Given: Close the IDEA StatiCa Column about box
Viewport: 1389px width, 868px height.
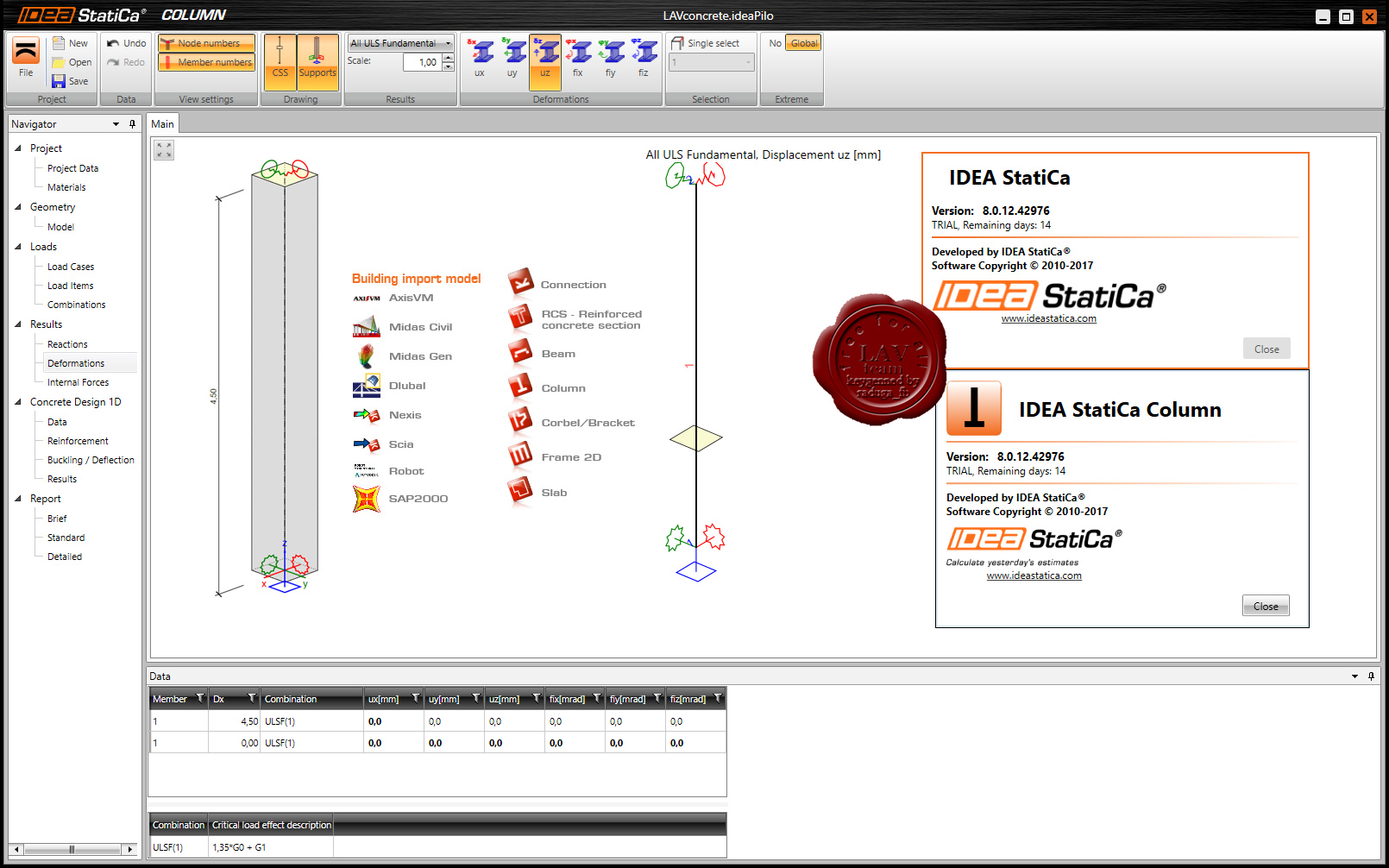Looking at the screenshot, I should pos(1266,606).
